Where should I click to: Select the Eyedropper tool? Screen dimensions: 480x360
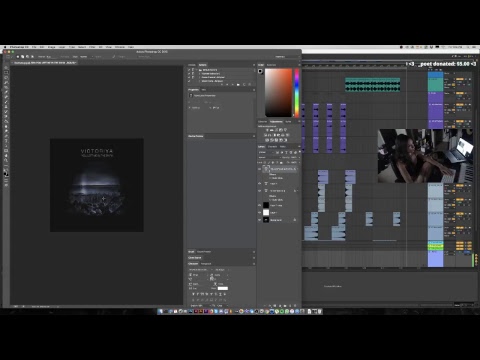pos(6,92)
